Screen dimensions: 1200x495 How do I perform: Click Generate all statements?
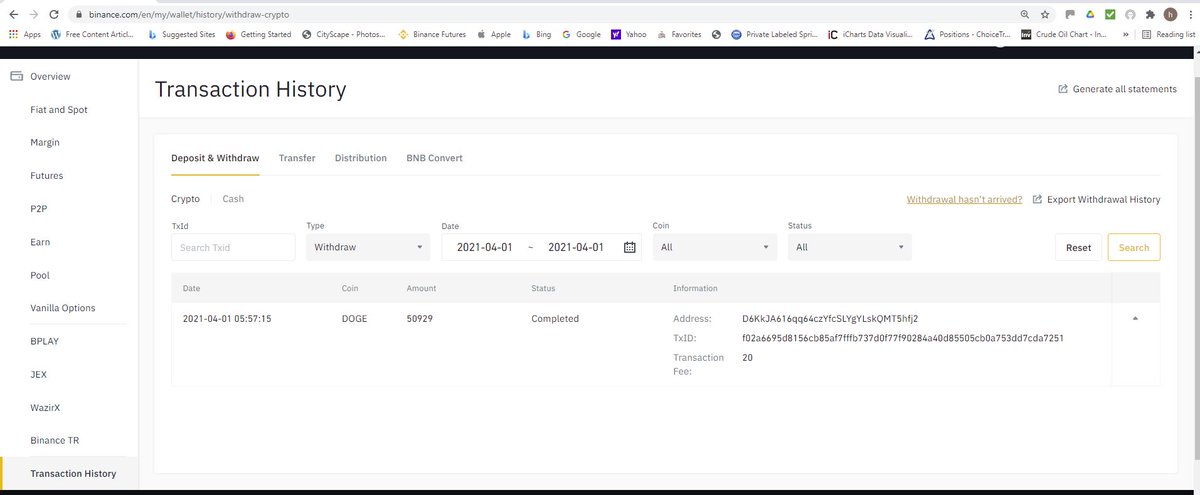1117,89
